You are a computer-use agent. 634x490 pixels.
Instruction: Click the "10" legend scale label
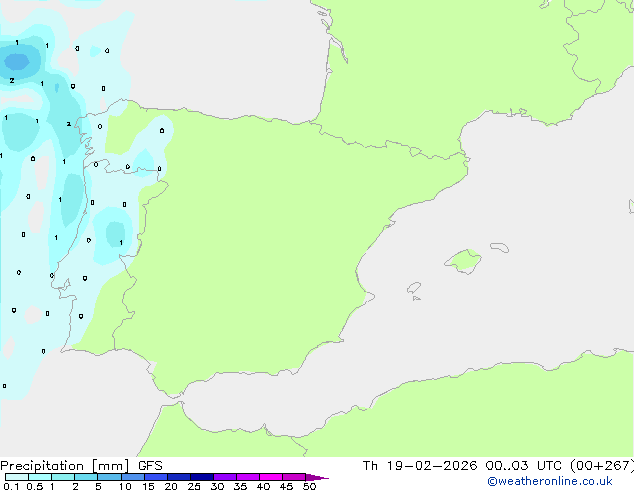point(125,486)
